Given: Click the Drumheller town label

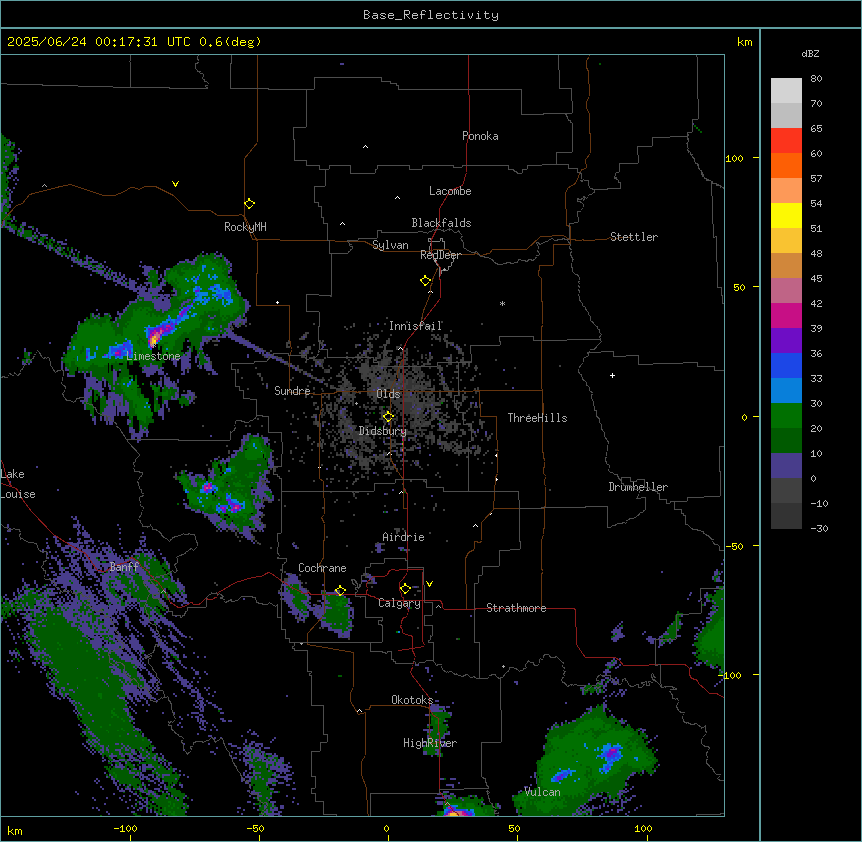Looking at the screenshot, I should coord(638,487).
